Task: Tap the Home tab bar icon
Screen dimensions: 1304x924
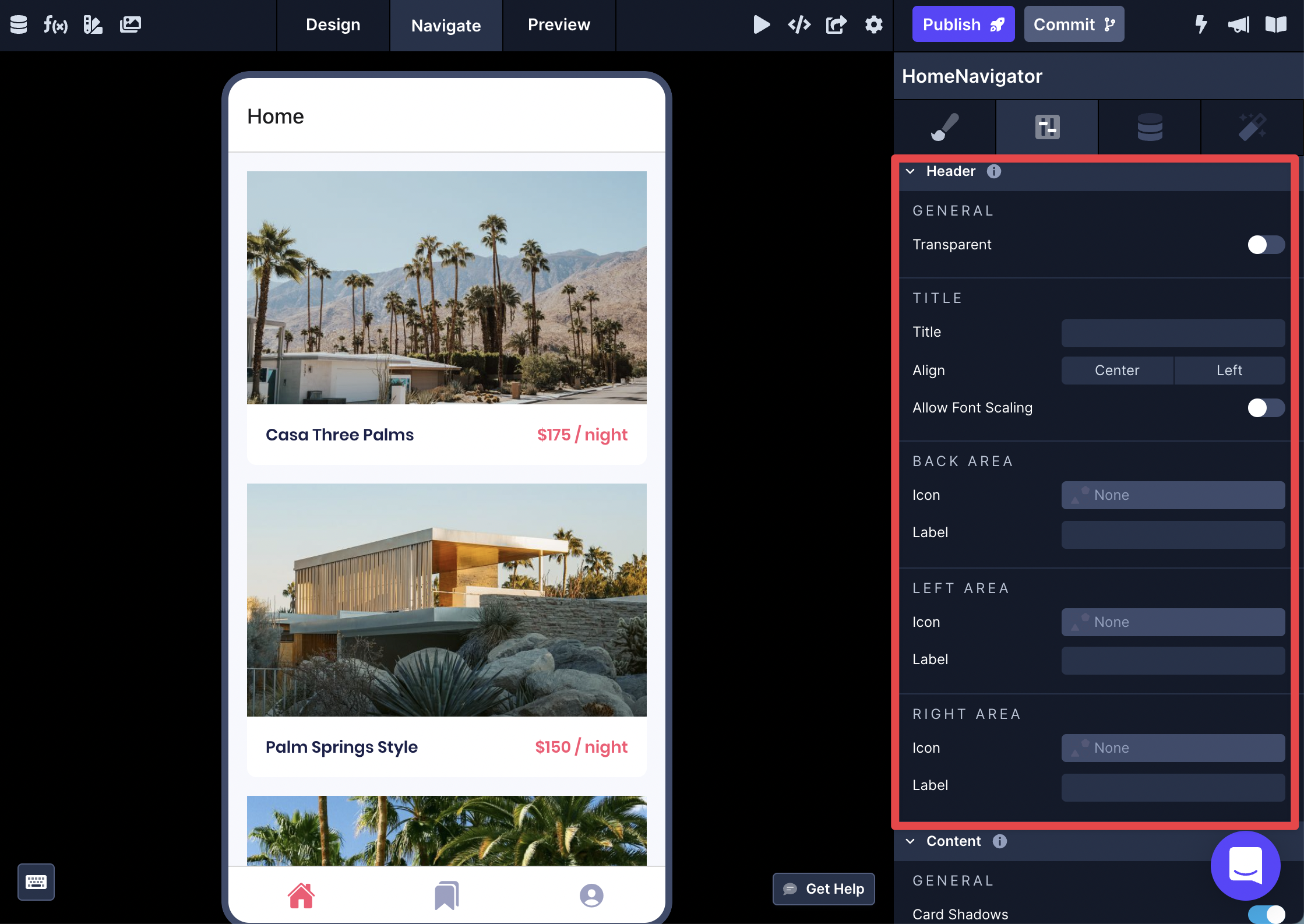Action: (301, 895)
